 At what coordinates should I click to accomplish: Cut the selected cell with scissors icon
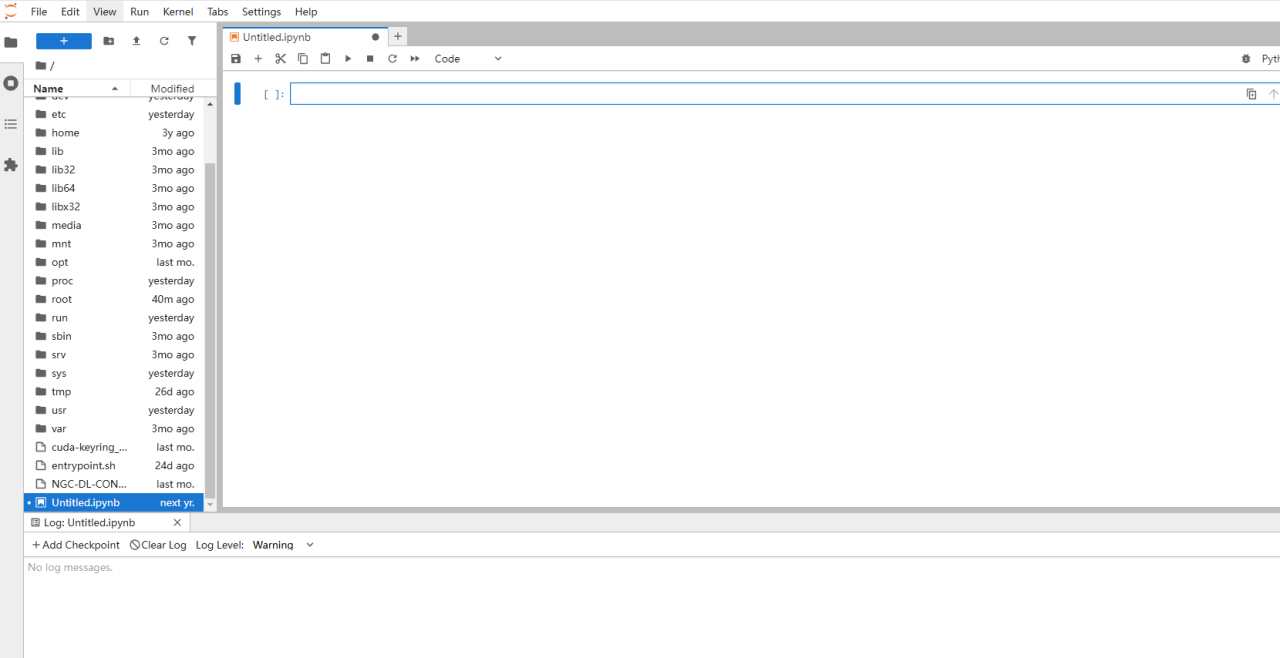(281, 59)
